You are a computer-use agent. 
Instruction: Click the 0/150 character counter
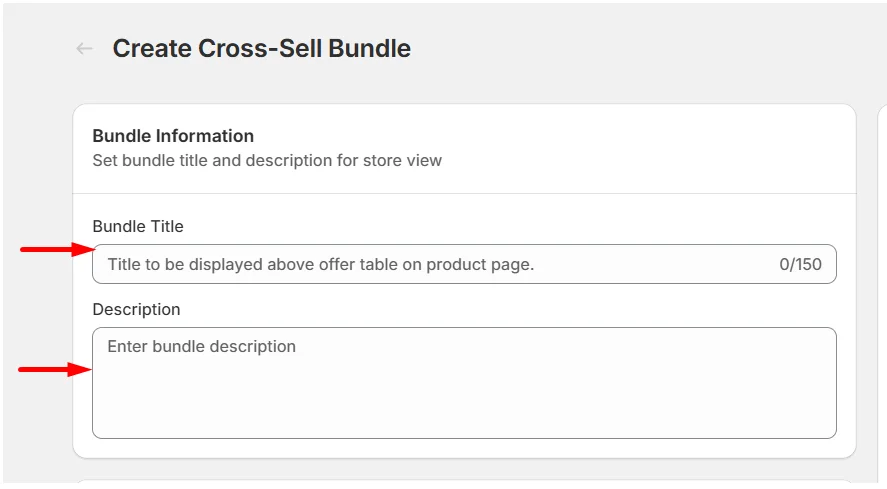[x=800, y=264]
